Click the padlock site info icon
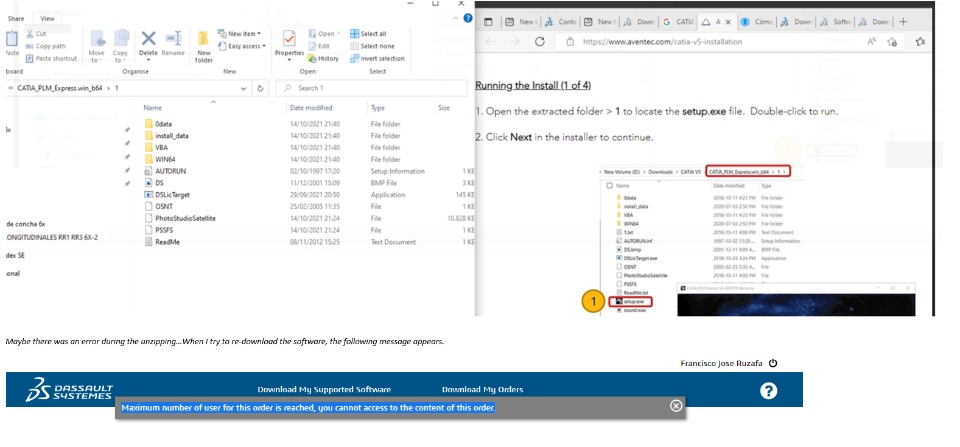The height and width of the screenshot is (447, 960). click(570, 42)
